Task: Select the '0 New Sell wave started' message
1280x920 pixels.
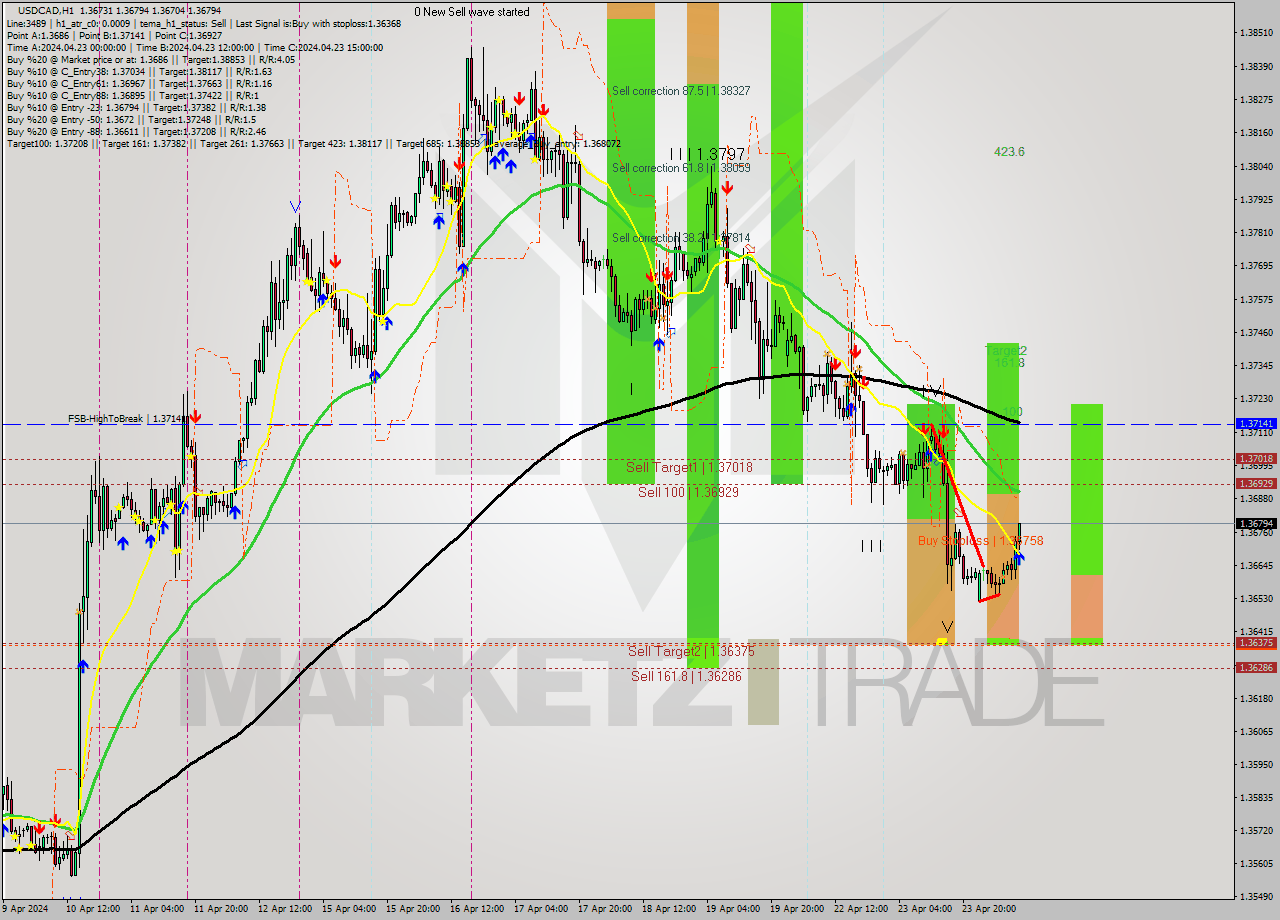Action: (x=472, y=12)
